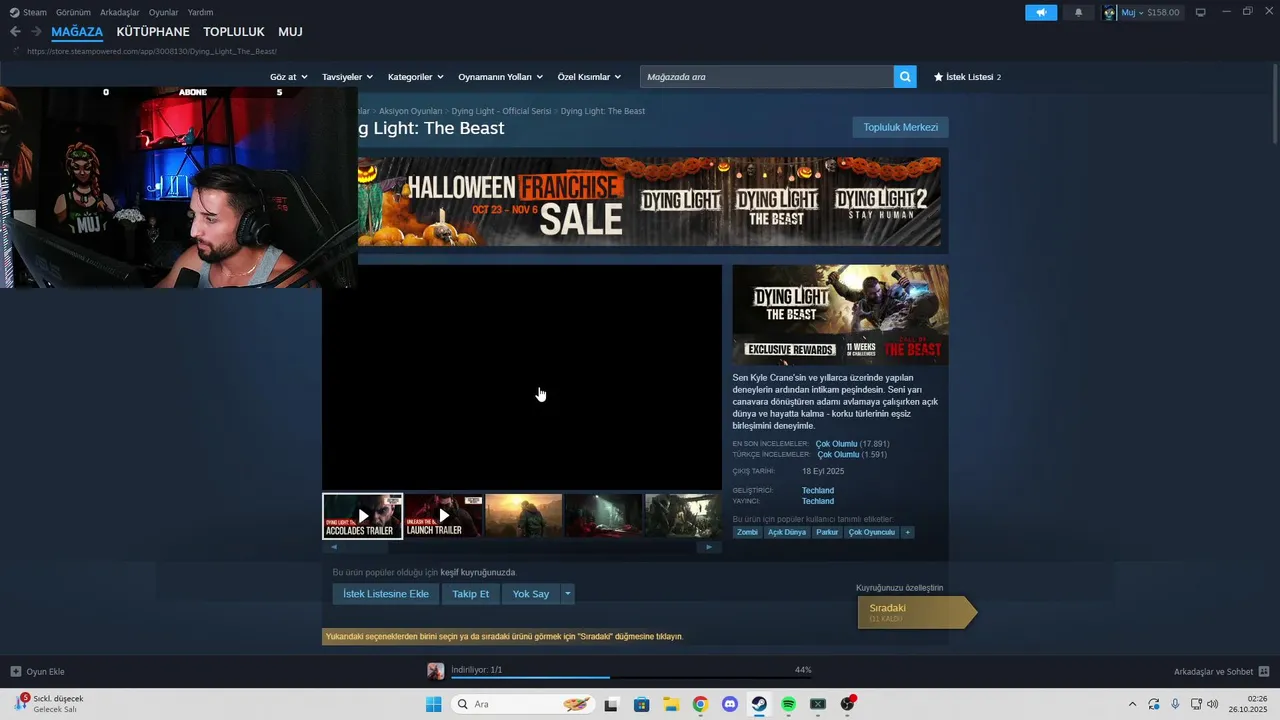Screen dimensions: 1280x720
Task: Open İstek Listesi wishlist star link
Action: [967, 77]
